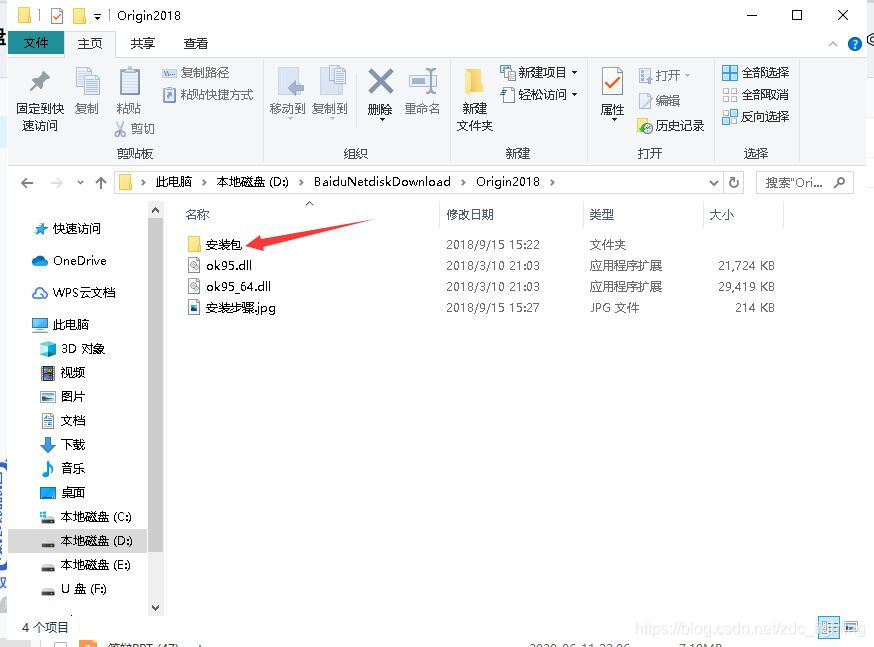This screenshot has width=874, height=647.
Task: Click the Open (打开) ribbon button
Action: [x=664, y=75]
